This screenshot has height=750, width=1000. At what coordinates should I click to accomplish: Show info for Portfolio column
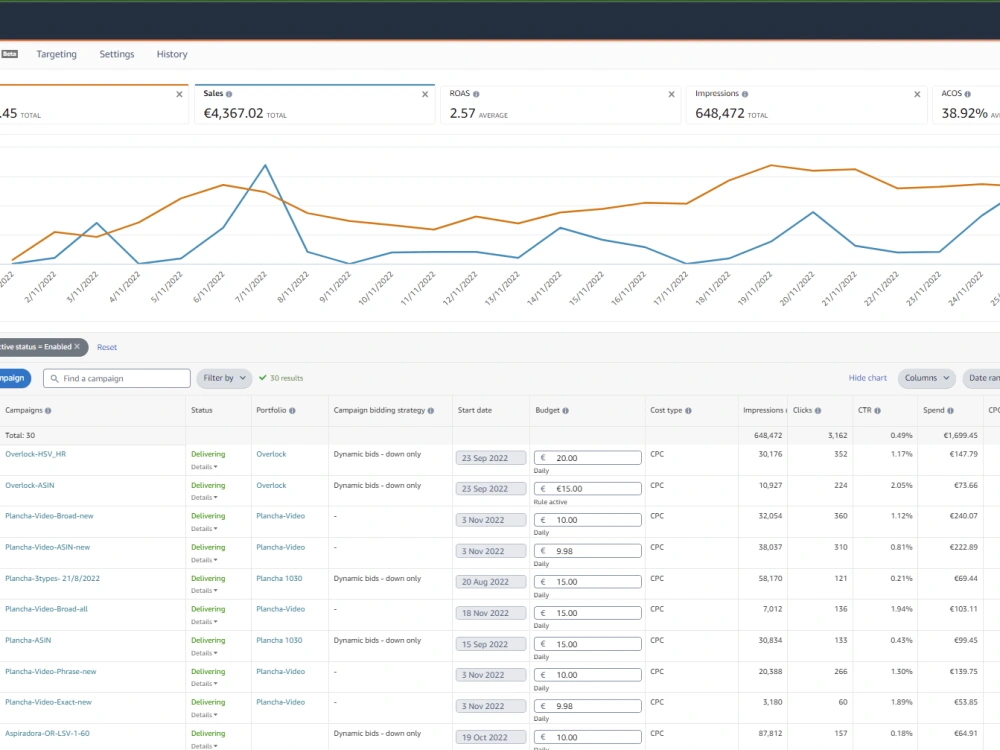[x=292, y=411]
